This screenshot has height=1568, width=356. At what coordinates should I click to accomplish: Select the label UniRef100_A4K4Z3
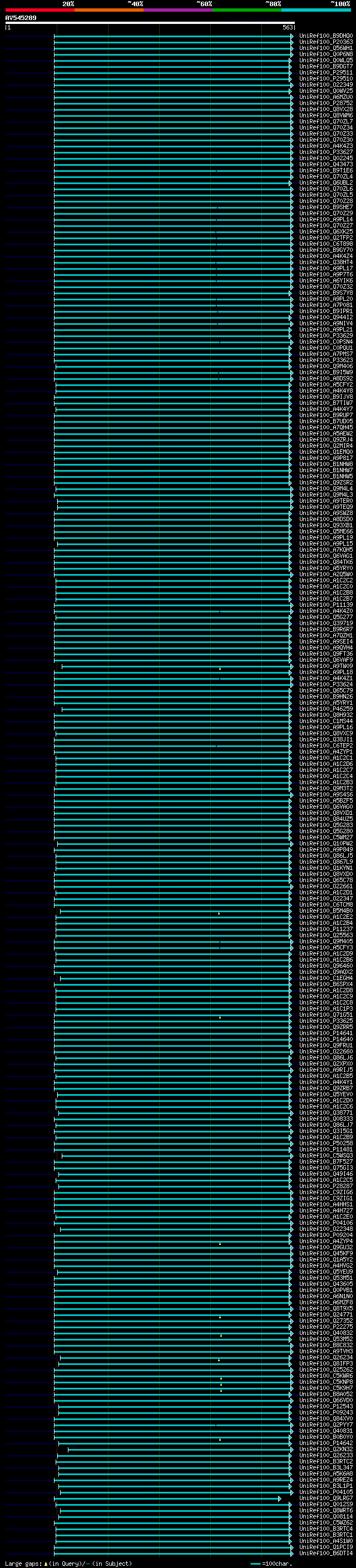[x=325, y=146]
